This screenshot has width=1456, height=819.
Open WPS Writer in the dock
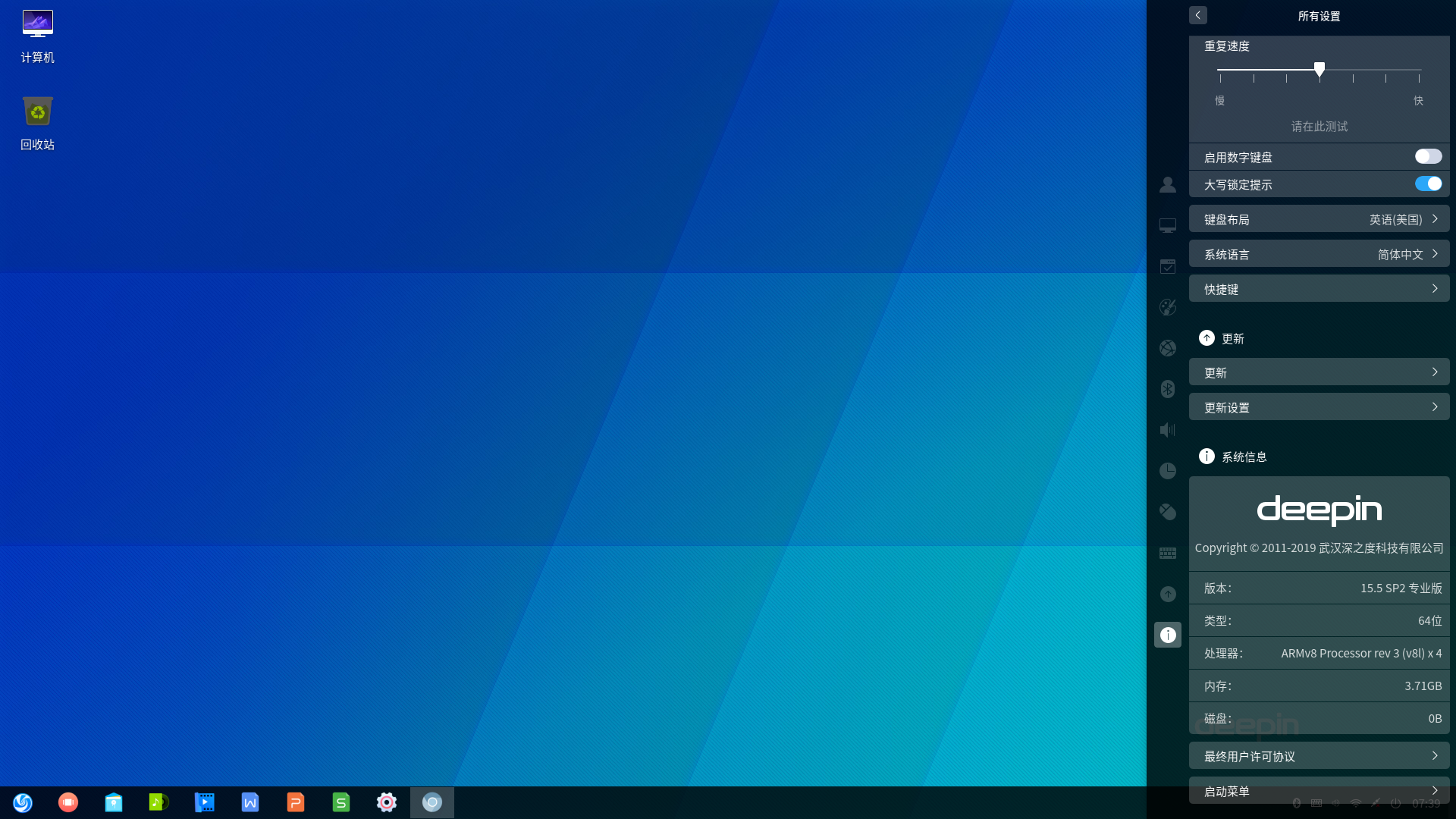pyautogui.click(x=250, y=802)
